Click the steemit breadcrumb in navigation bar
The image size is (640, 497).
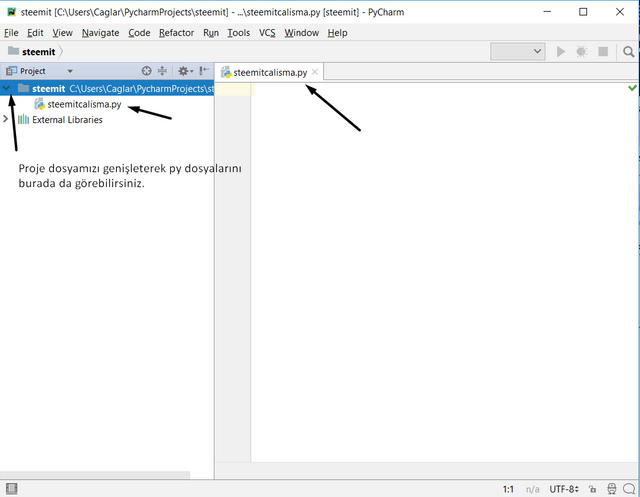pyautogui.click(x=32, y=52)
